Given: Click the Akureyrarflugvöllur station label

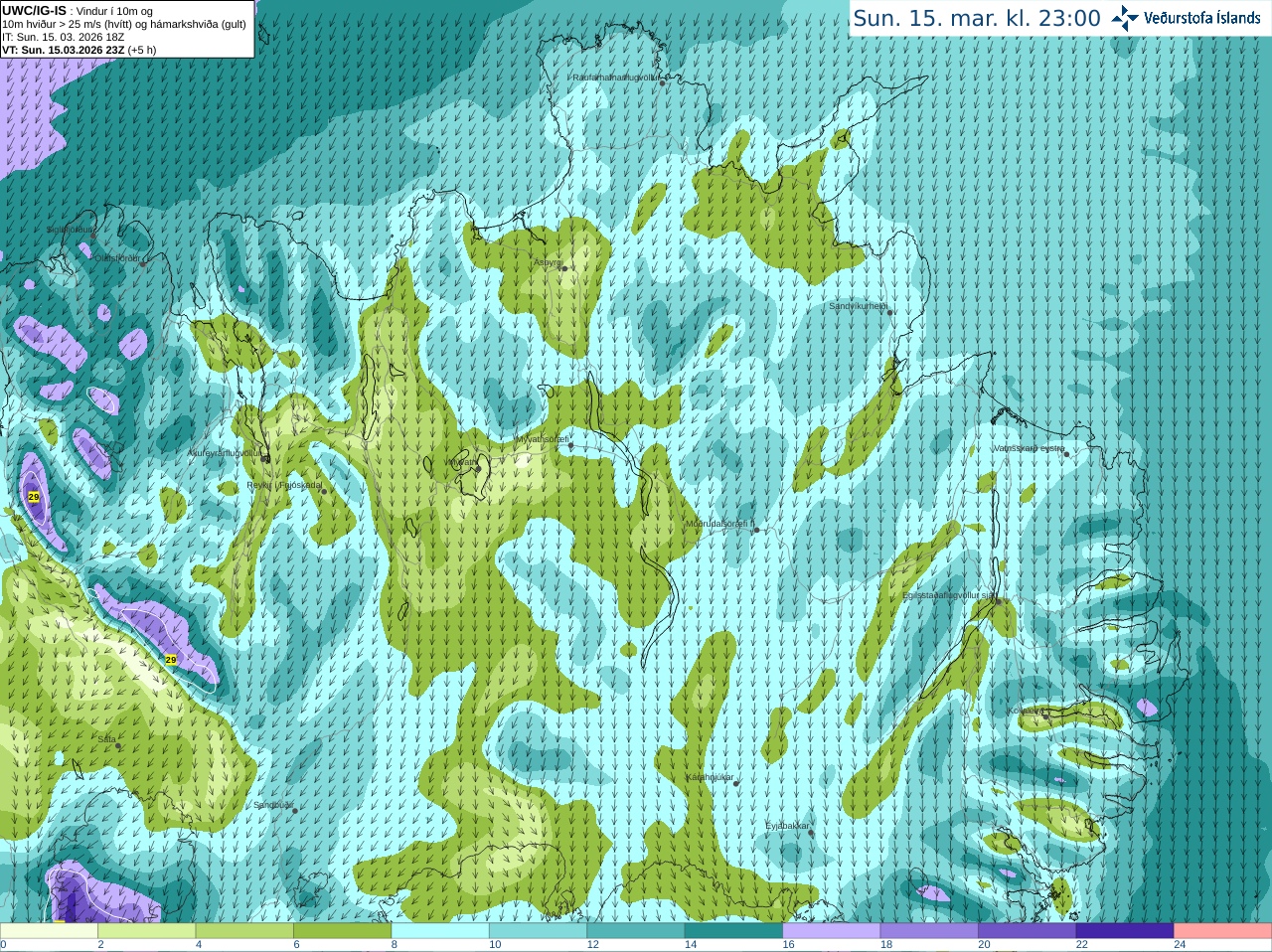Looking at the screenshot, I should coord(226,453).
